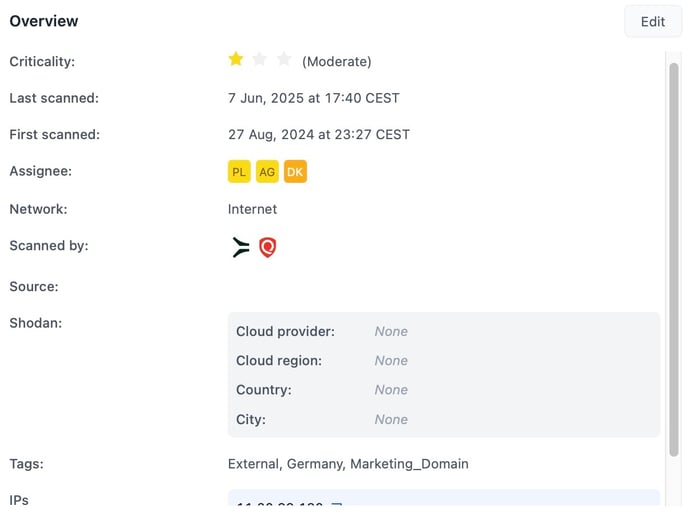Image resolution: width=688 pixels, height=515 pixels.
Task: Click the Cloud provider None value
Action: point(391,331)
